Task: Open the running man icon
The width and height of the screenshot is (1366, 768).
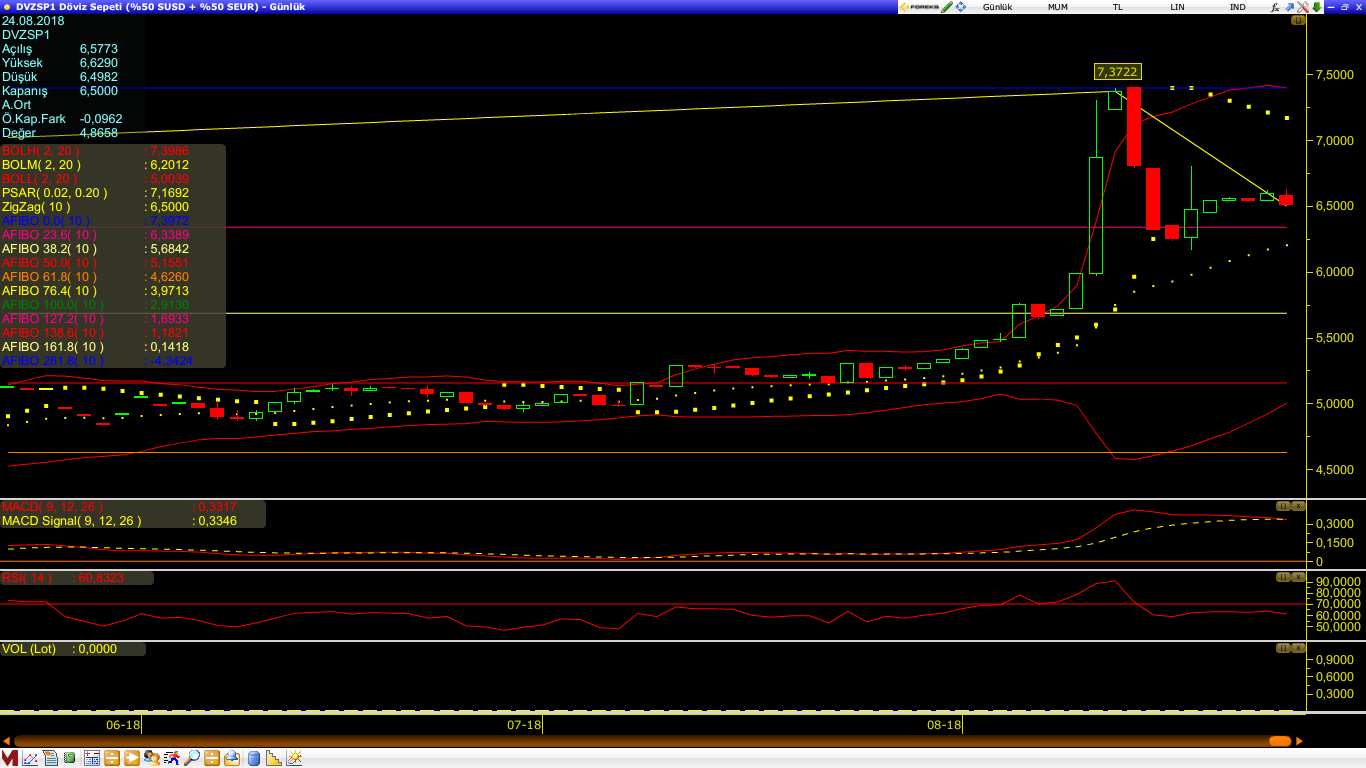Action: (x=171, y=758)
